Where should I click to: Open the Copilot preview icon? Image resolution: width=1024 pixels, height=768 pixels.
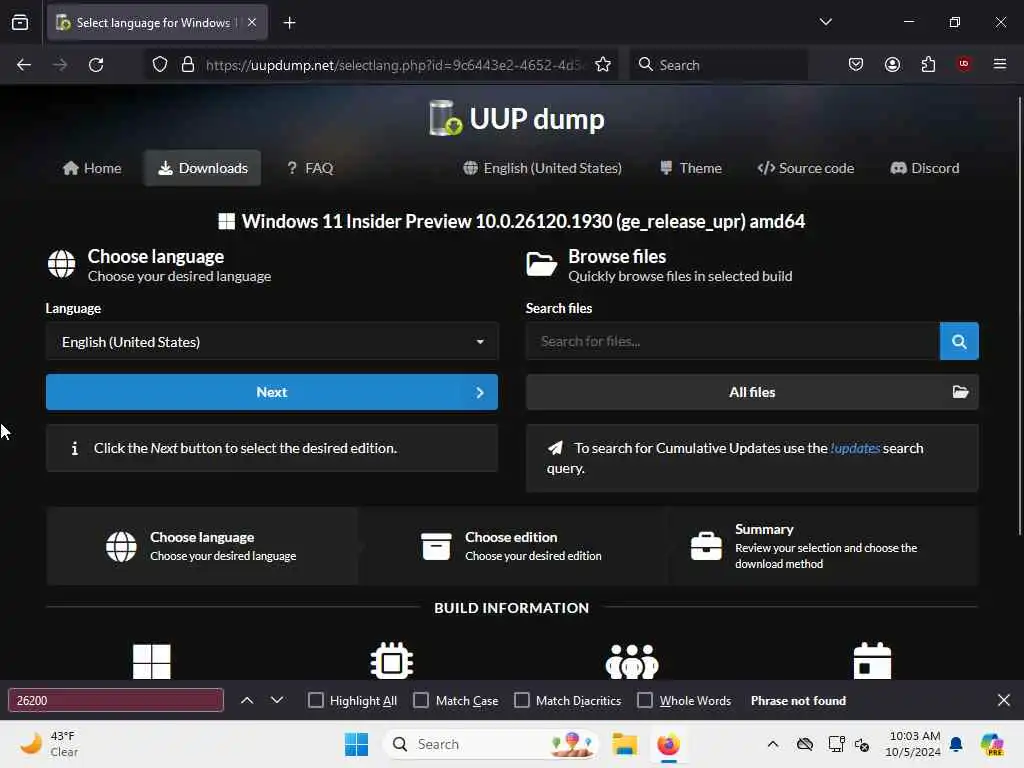[993, 744]
